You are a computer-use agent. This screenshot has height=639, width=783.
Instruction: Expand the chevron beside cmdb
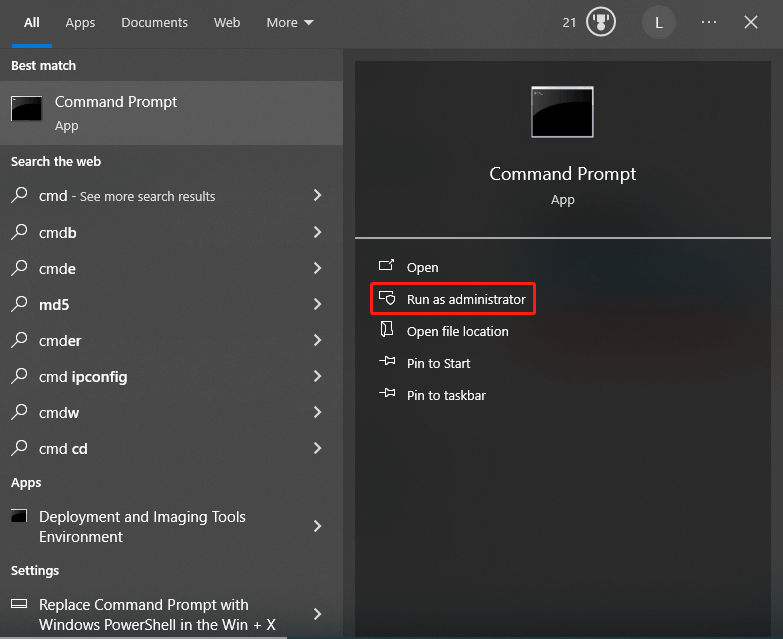click(x=317, y=232)
